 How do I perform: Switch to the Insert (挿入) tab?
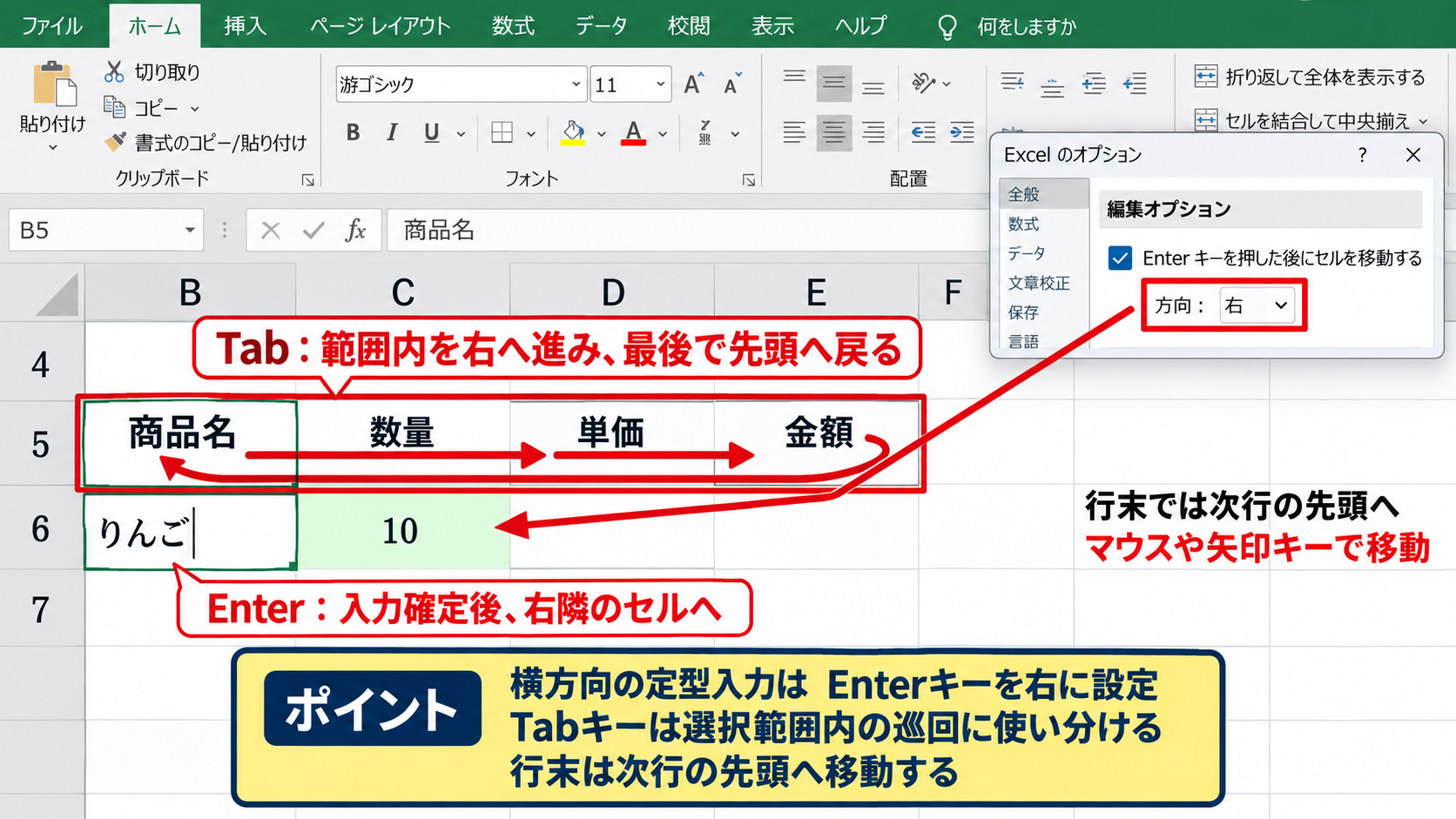(245, 26)
